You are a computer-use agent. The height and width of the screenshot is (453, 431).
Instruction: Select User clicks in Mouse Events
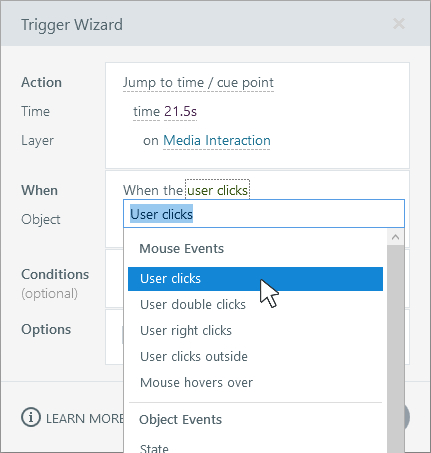pos(255,279)
